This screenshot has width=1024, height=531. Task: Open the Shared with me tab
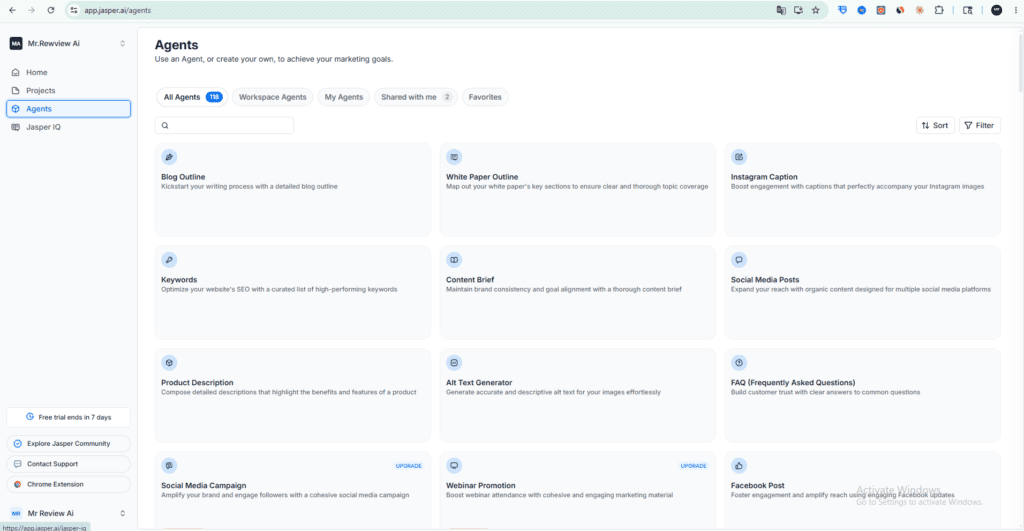(x=416, y=97)
